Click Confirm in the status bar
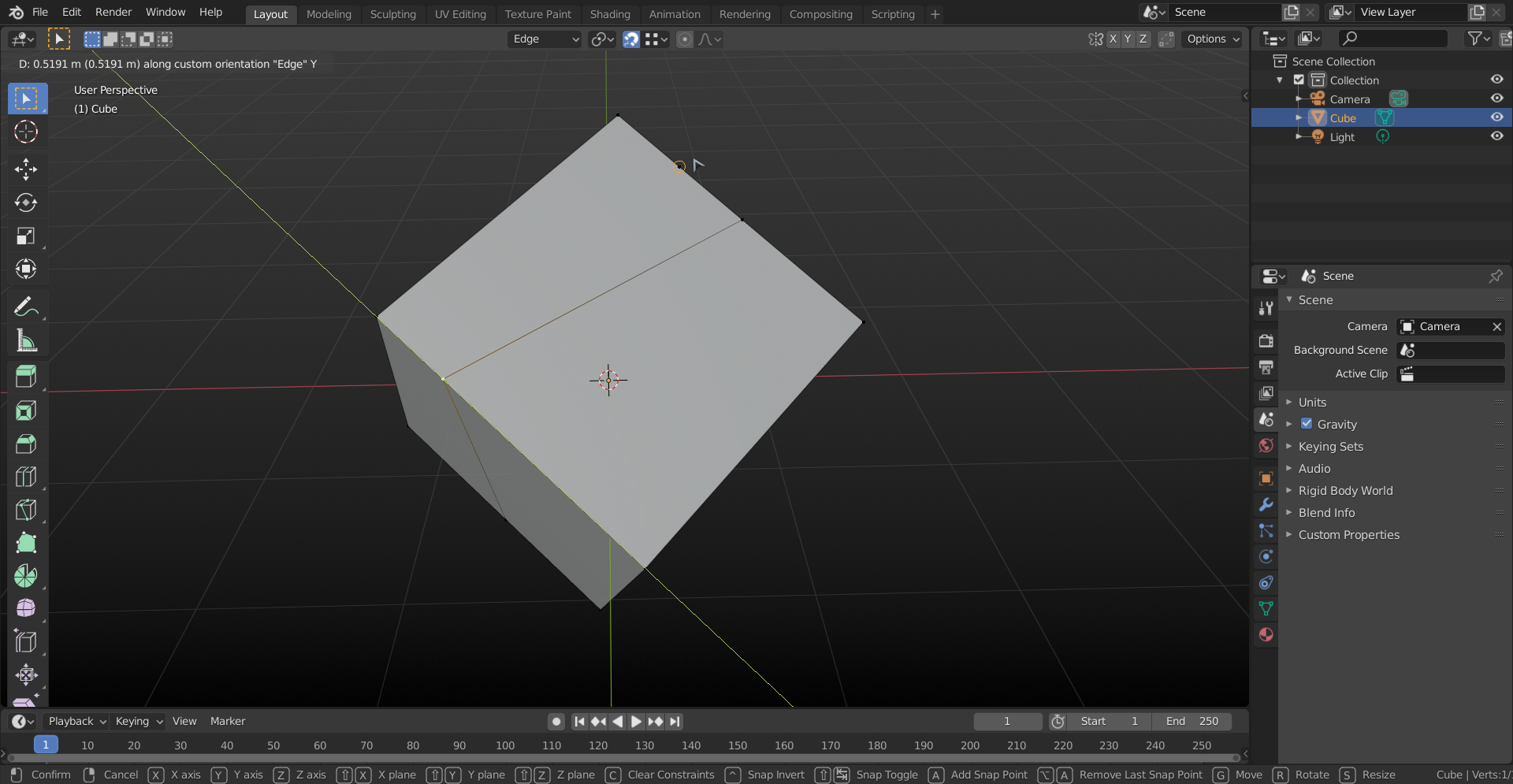The height and width of the screenshot is (784, 1513). 50,775
